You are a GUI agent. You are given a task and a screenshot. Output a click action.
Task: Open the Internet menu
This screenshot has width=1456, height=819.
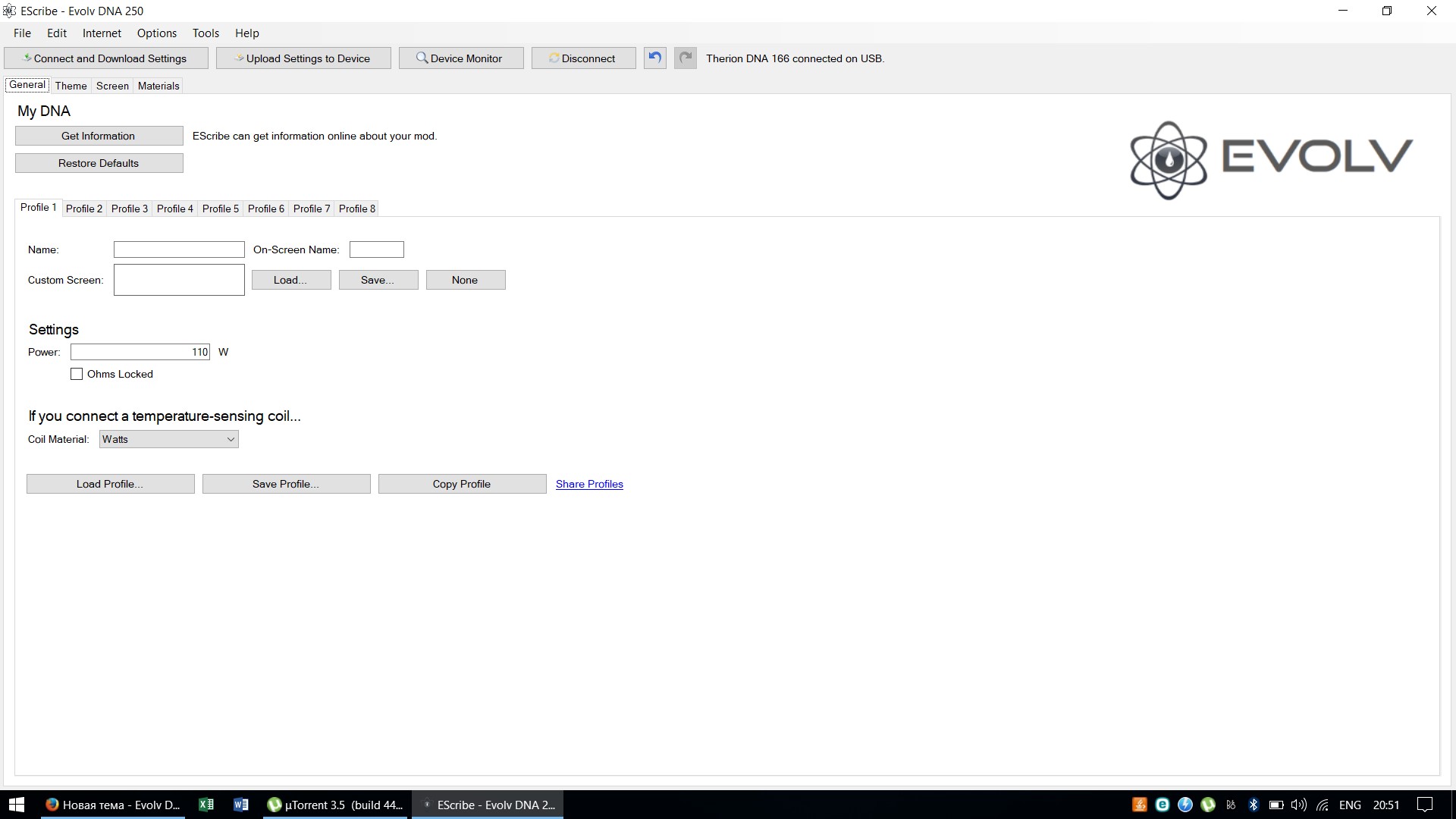pyautogui.click(x=102, y=33)
